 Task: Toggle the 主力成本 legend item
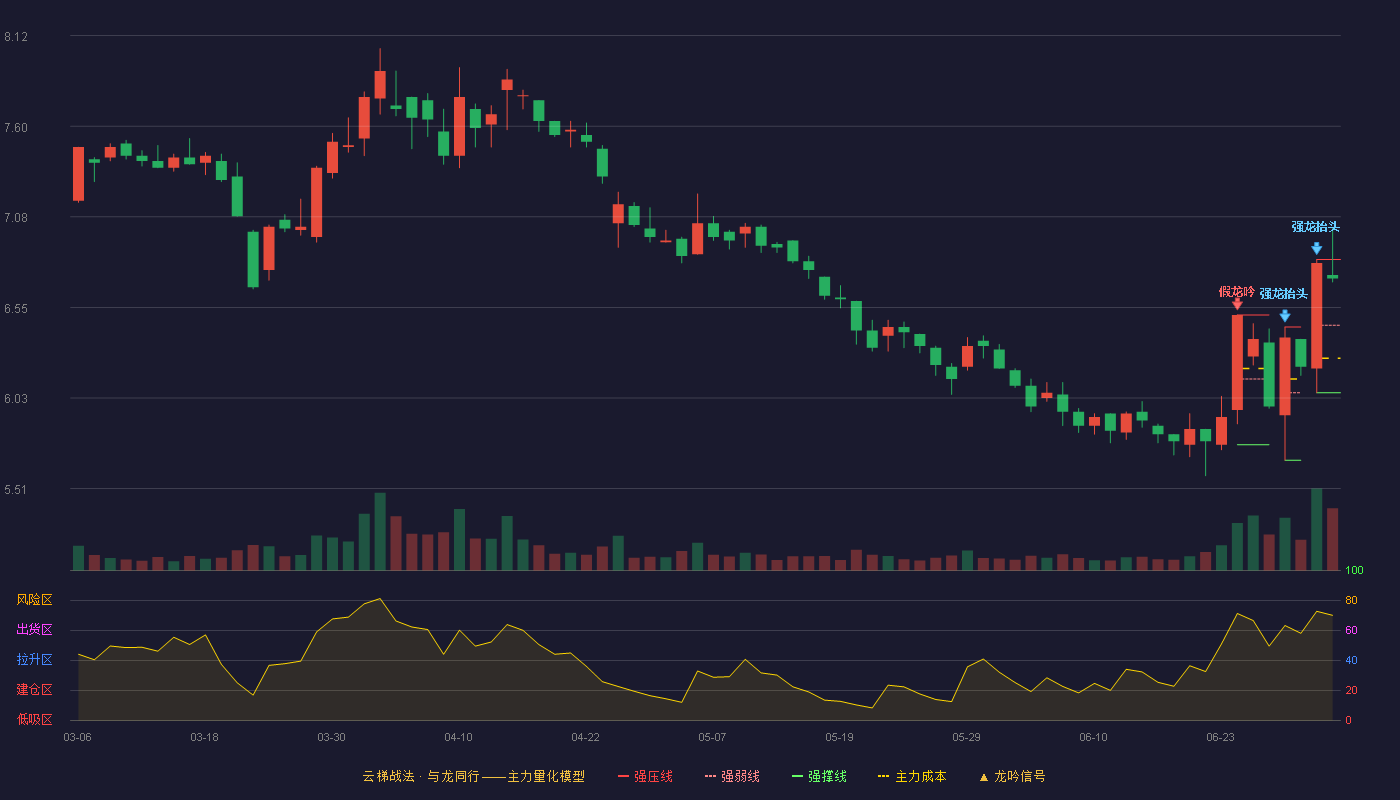pos(911,776)
